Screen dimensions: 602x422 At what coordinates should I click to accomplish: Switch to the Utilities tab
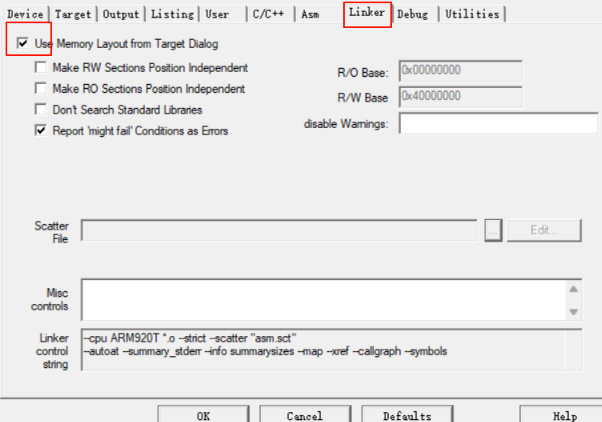(x=472, y=14)
